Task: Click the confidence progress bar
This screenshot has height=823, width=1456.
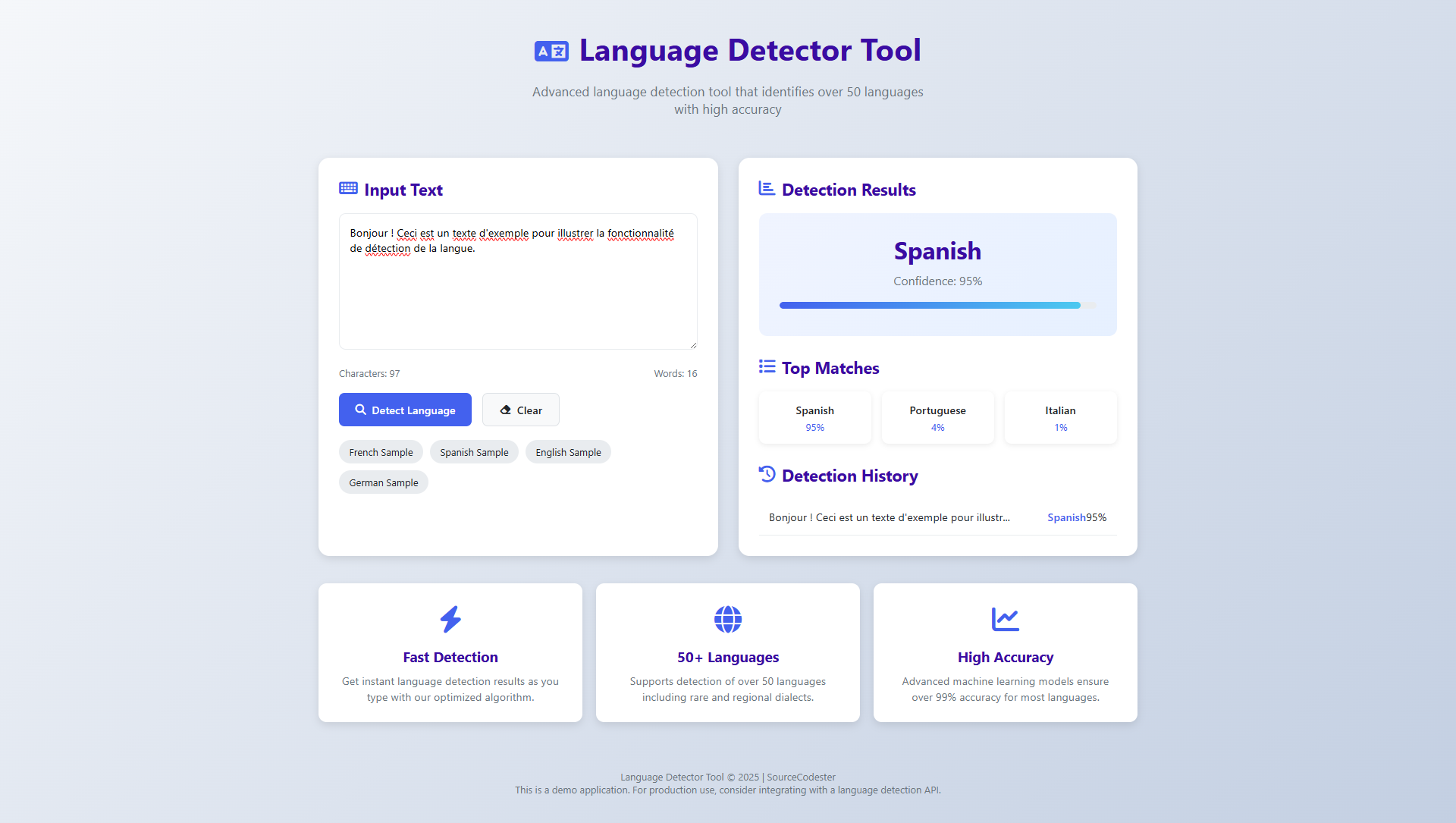Action: [937, 305]
